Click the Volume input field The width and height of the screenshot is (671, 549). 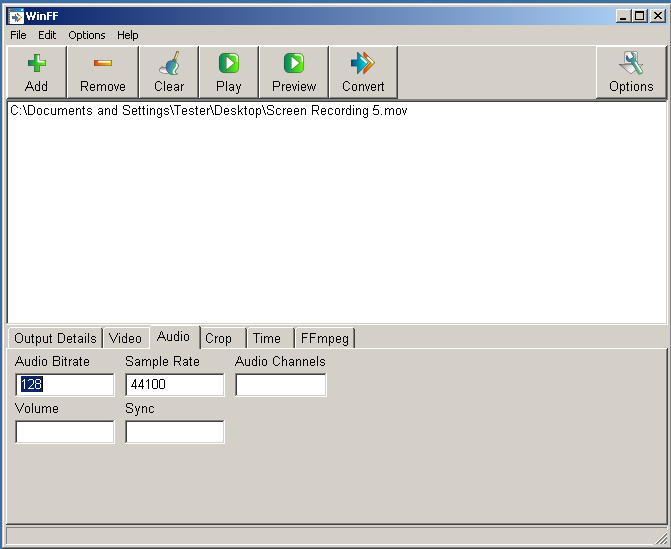point(65,432)
